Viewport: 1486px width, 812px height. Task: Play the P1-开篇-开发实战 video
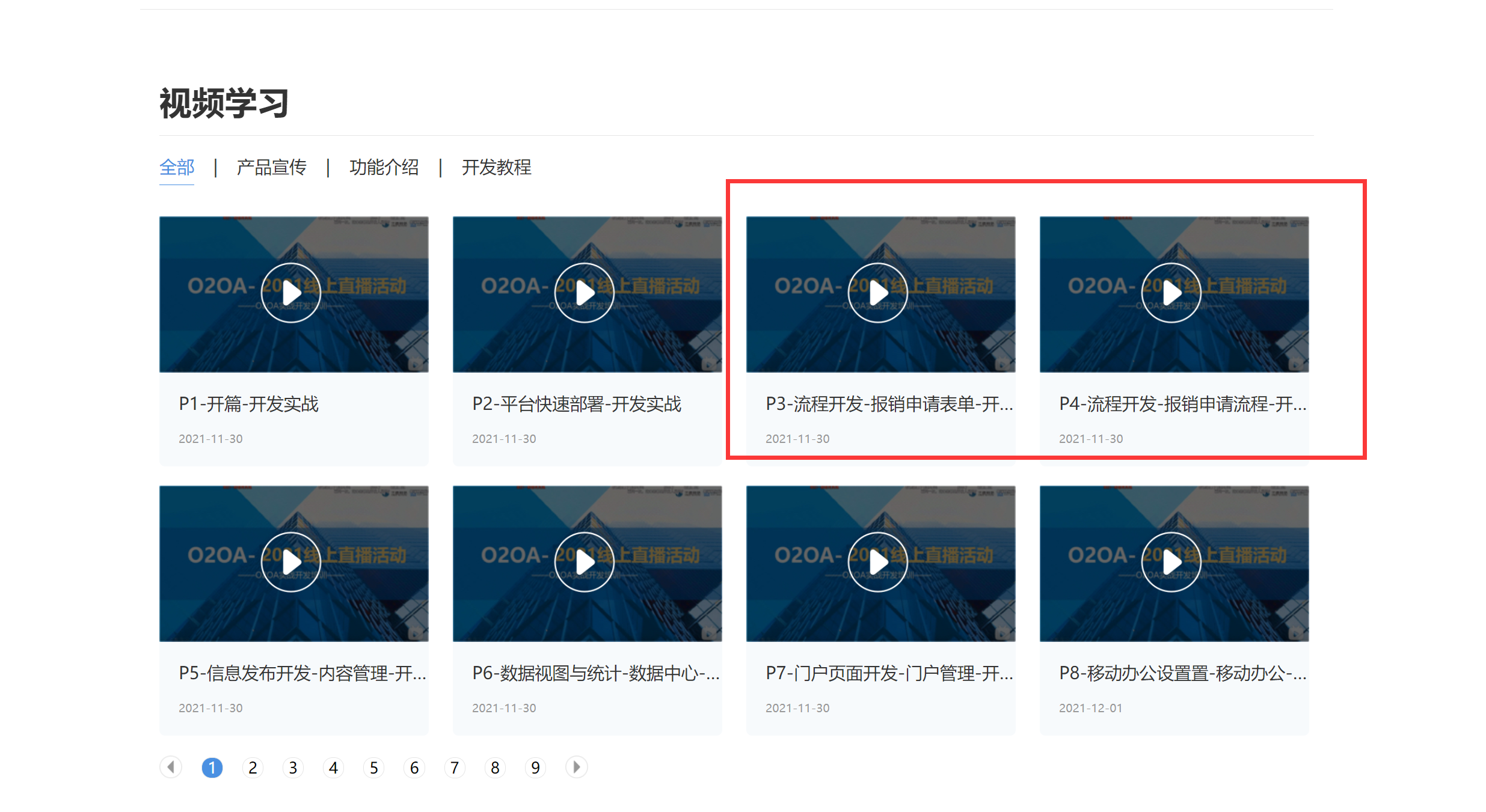[291, 293]
